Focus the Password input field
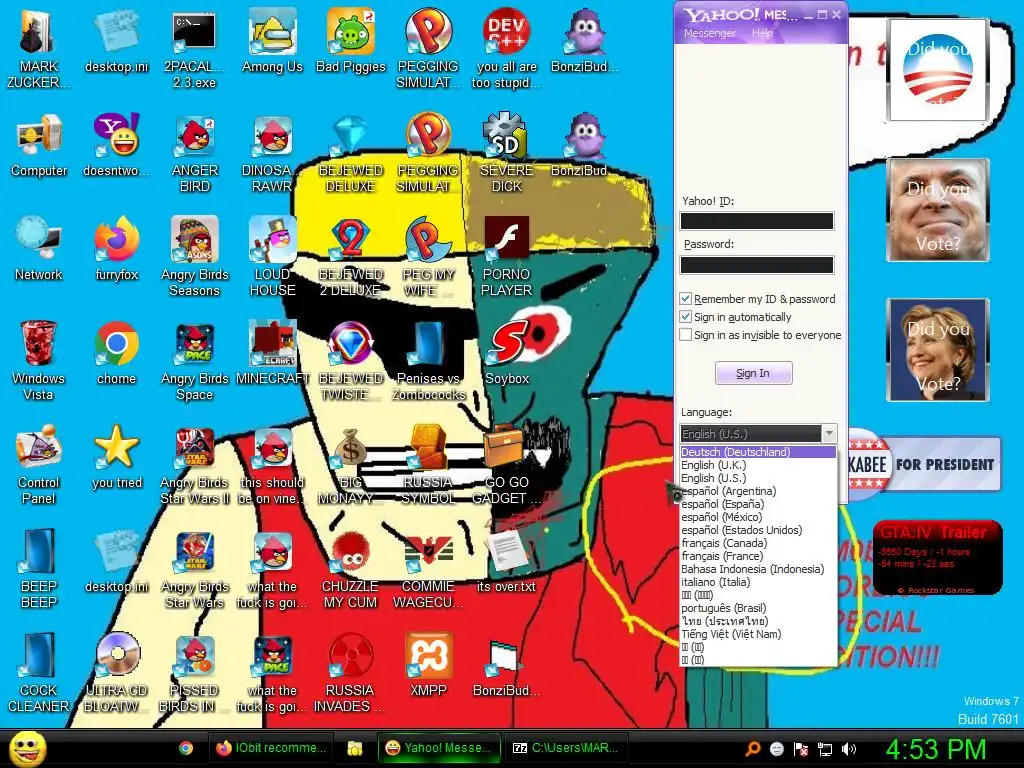Image resolution: width=1024 pixels, height=768 pixels. click(757, 264)
